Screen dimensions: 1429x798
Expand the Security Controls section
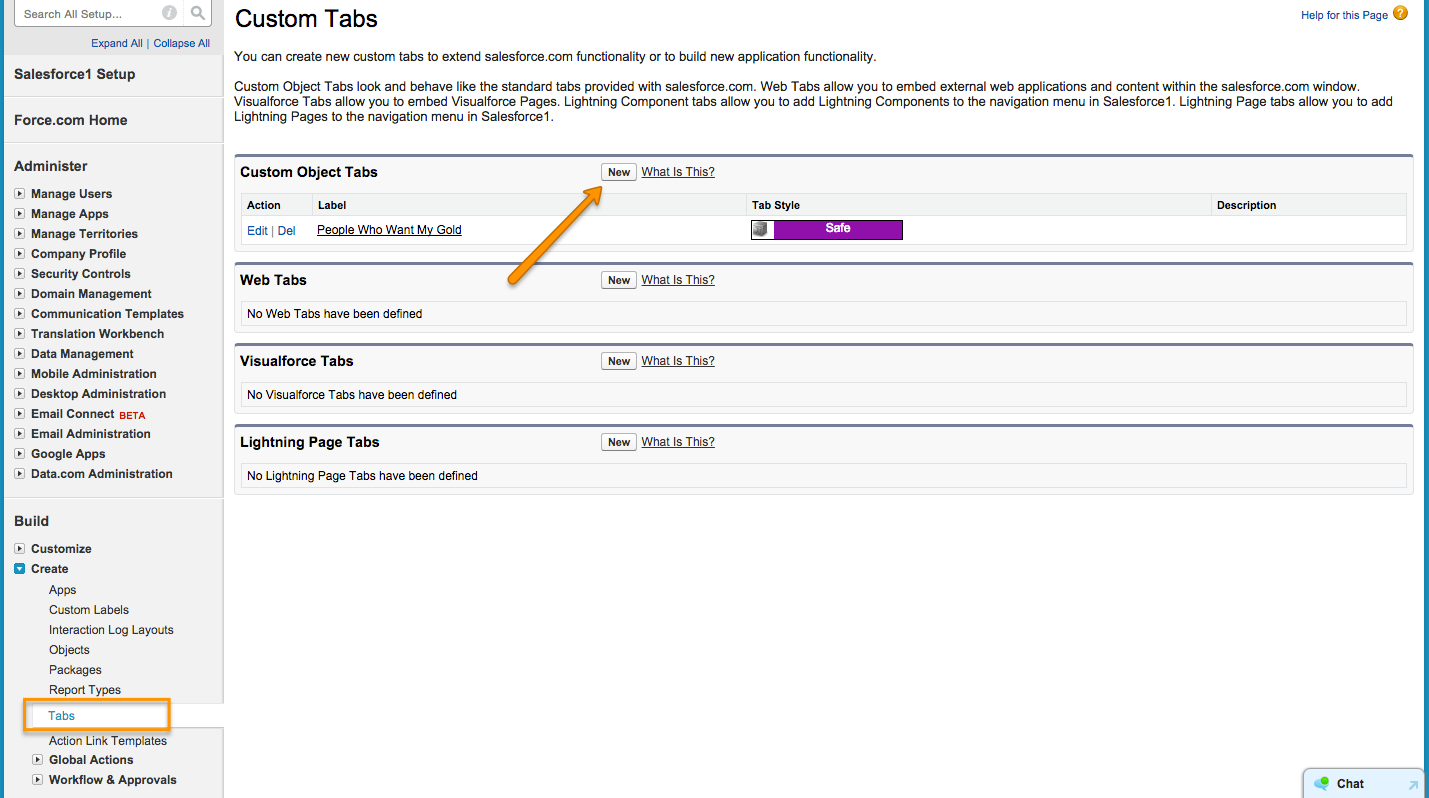pyautogui.click(x=20, y=274)
